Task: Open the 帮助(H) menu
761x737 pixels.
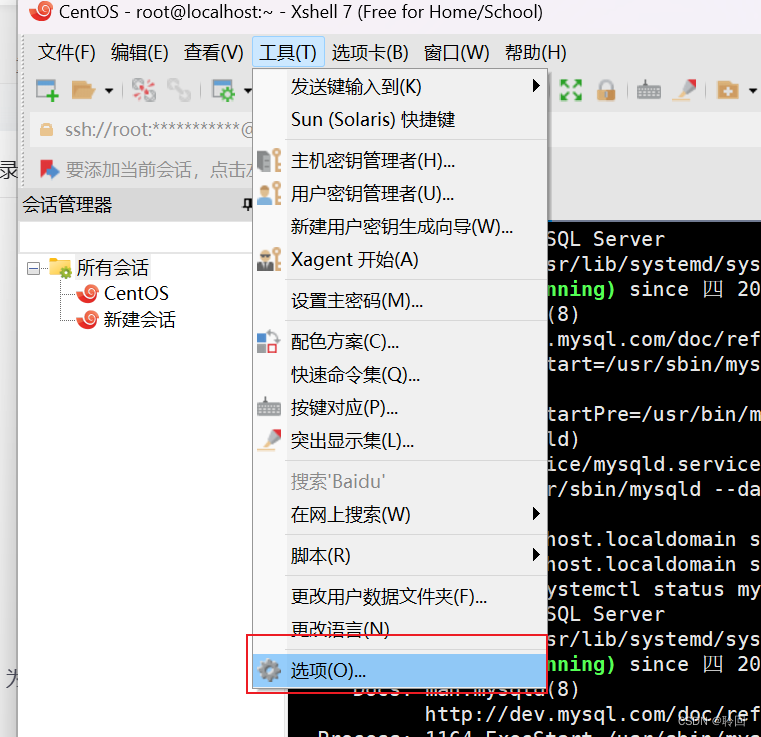Action: (535, 52)
